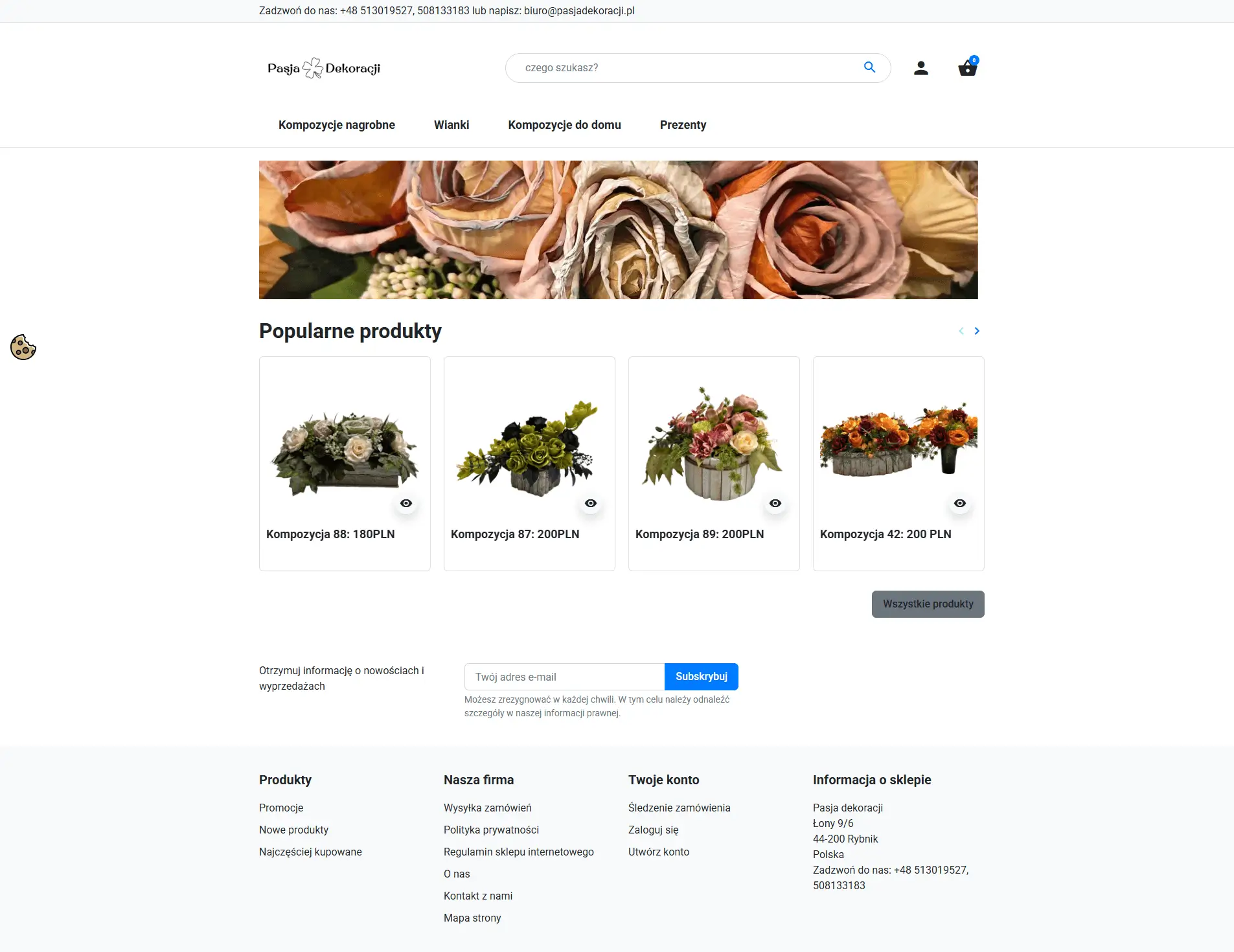1234x952 pixels.
Task: Open the user account icon
Action: click(920, 68)
